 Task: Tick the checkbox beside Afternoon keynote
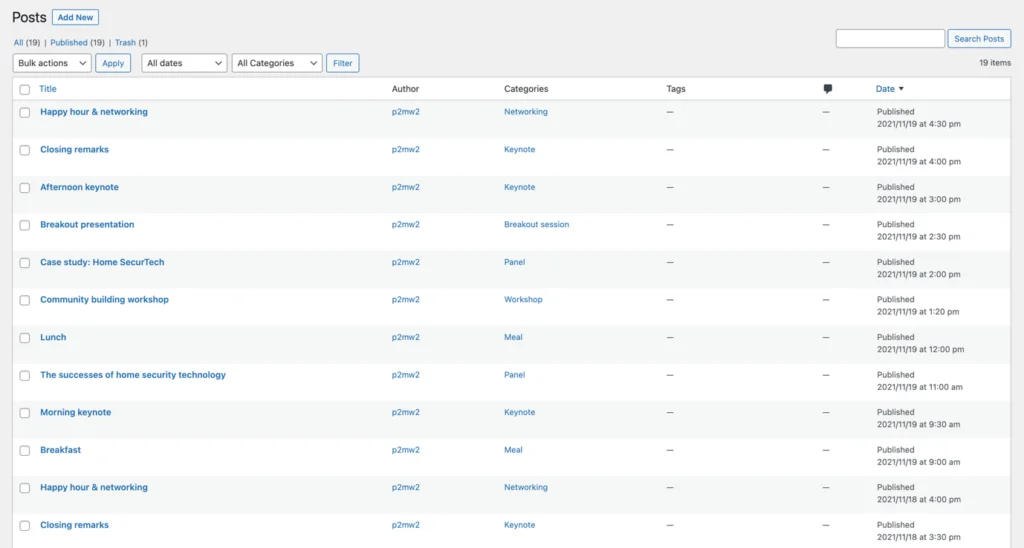point(25,188)
